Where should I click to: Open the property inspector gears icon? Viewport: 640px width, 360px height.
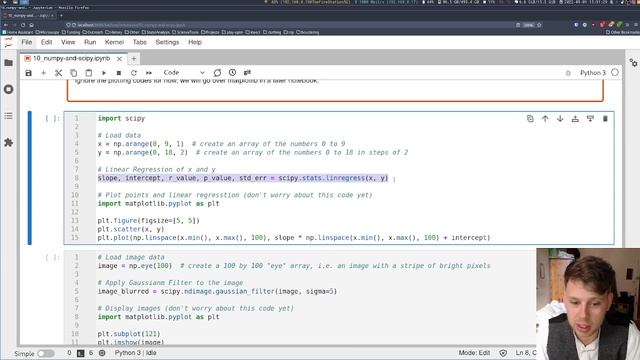click(633, 63)
